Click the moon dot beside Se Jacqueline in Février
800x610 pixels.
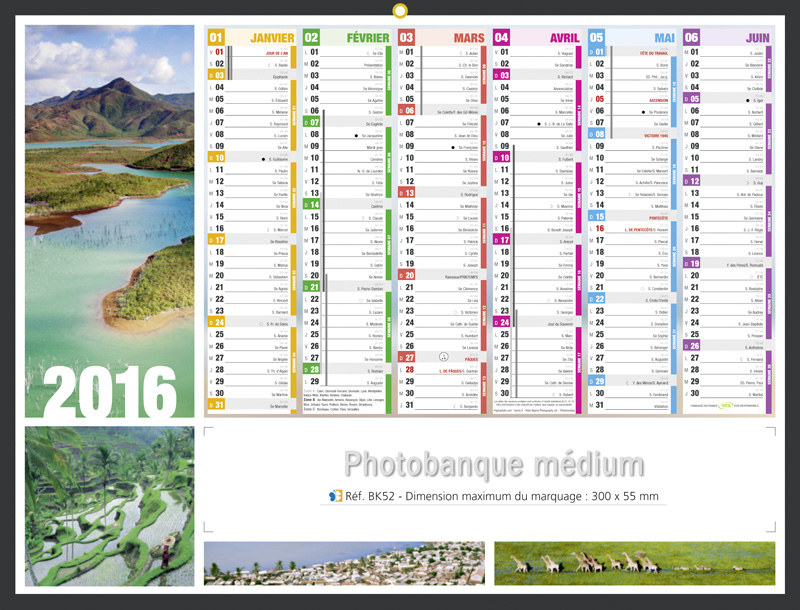coord(356,135)
